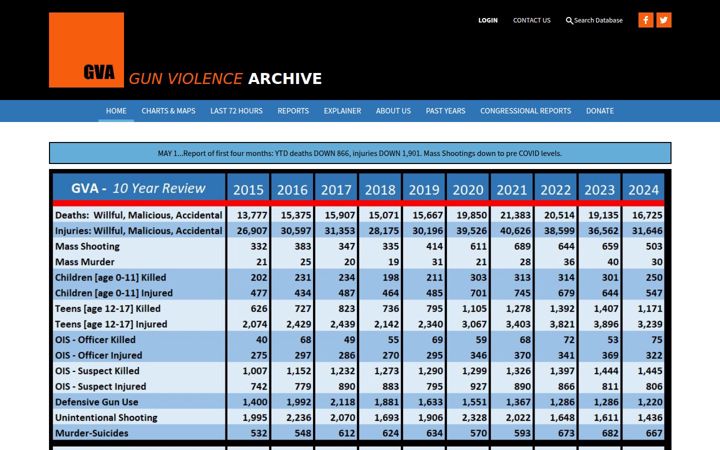Open the EXPLAINER menu item
This screenshot has width=720, height=450.
343,111
